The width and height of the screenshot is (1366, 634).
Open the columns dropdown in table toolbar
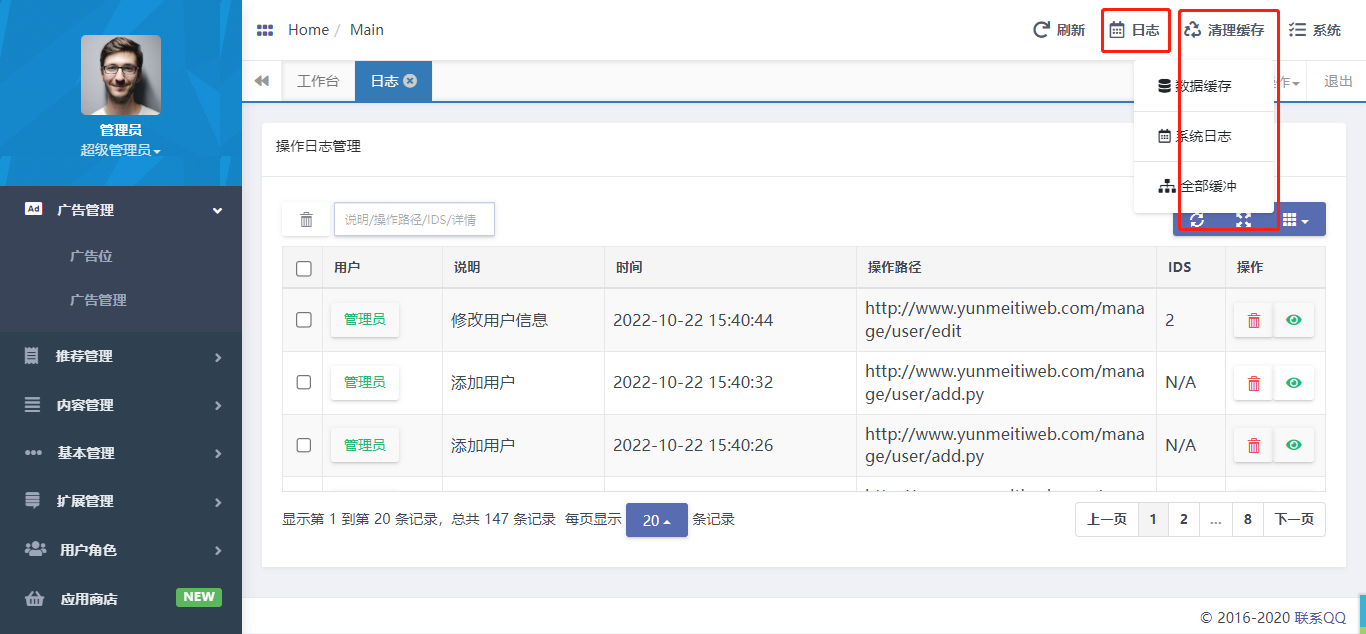[x=1295, y=220]
